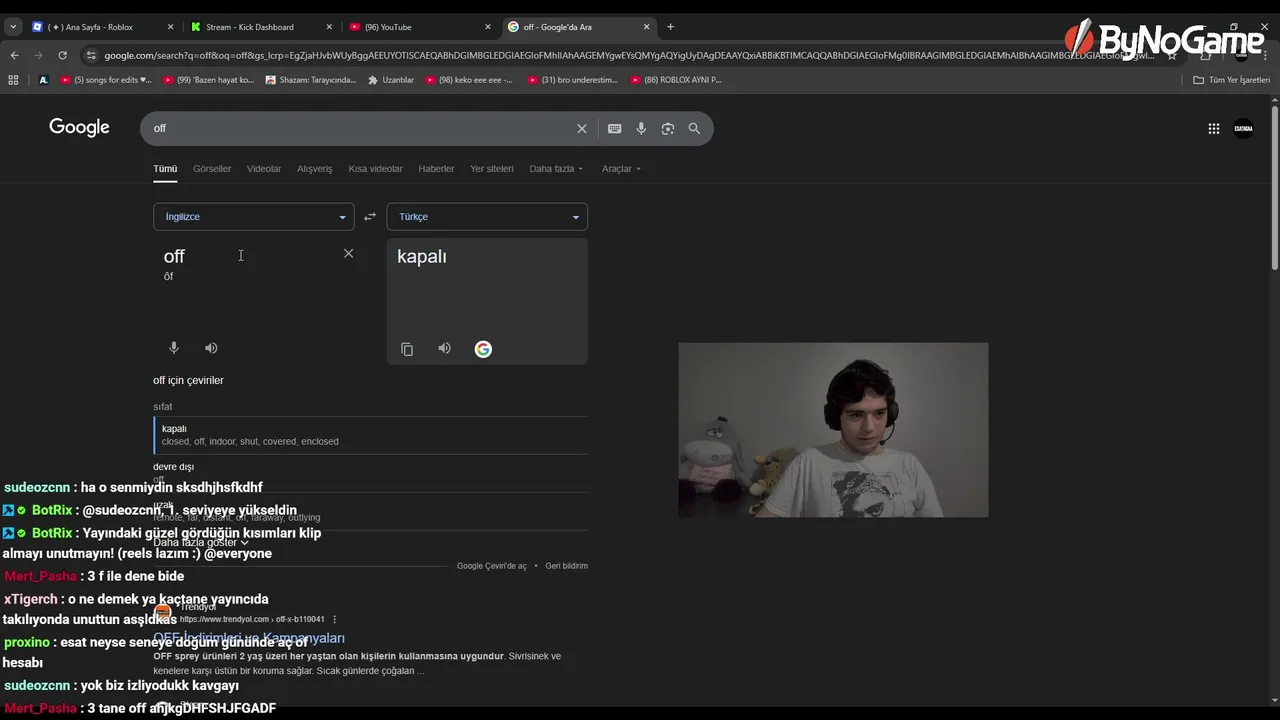This screenshot has height=720, width=1280.
Task: Open the Tümü results tab
Action: click(x=165, y=169)
